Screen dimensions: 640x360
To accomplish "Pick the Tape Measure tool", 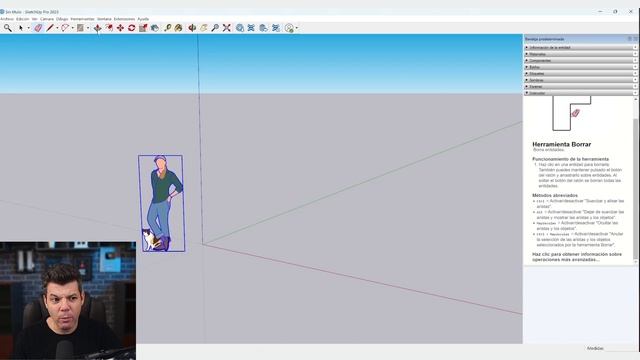I will pos(167,28).
